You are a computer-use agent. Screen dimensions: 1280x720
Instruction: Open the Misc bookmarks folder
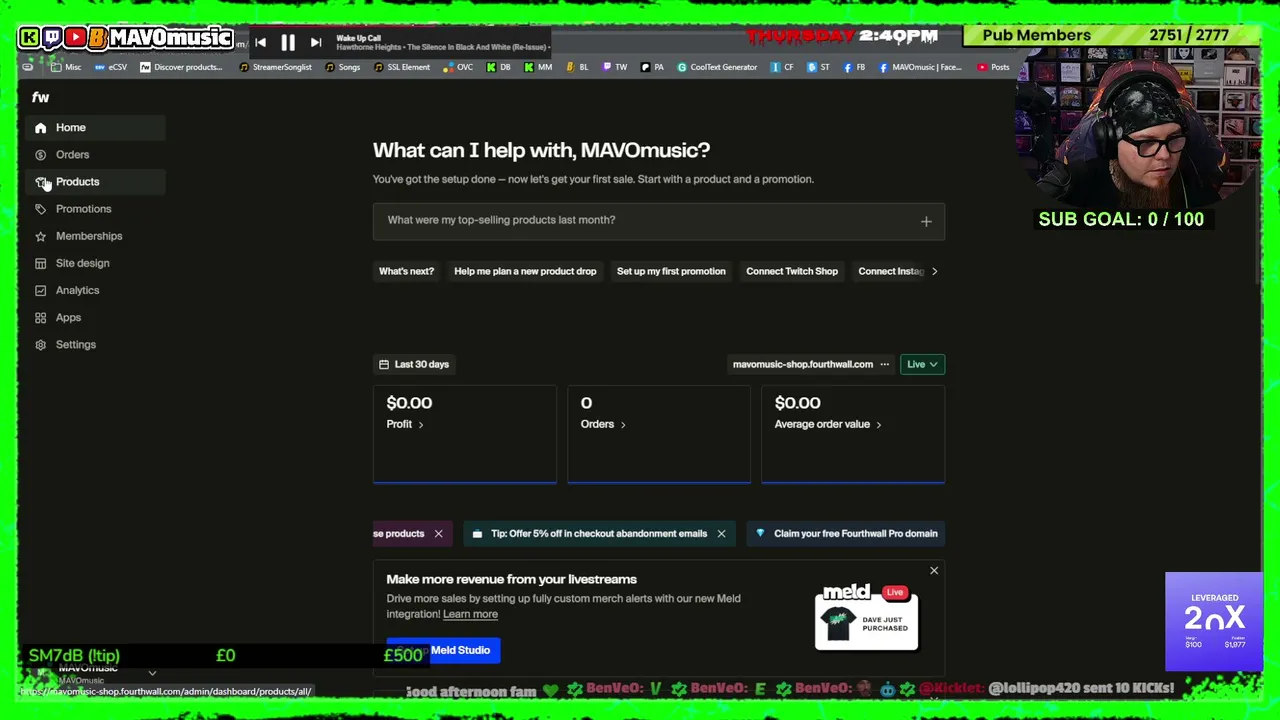pyautogui.click(x=66, y=67)
